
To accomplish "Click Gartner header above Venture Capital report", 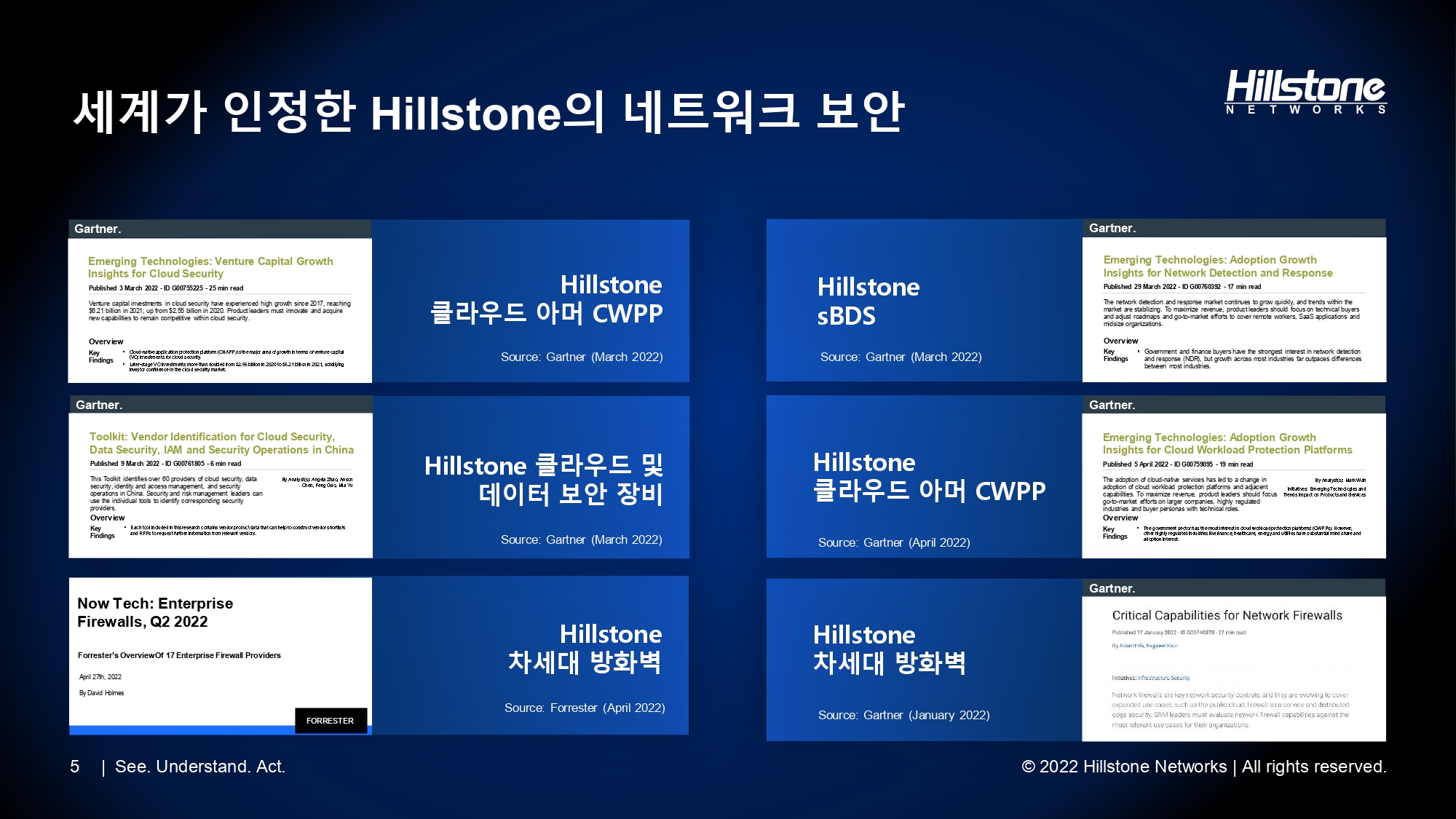I will tap(220, 229).
